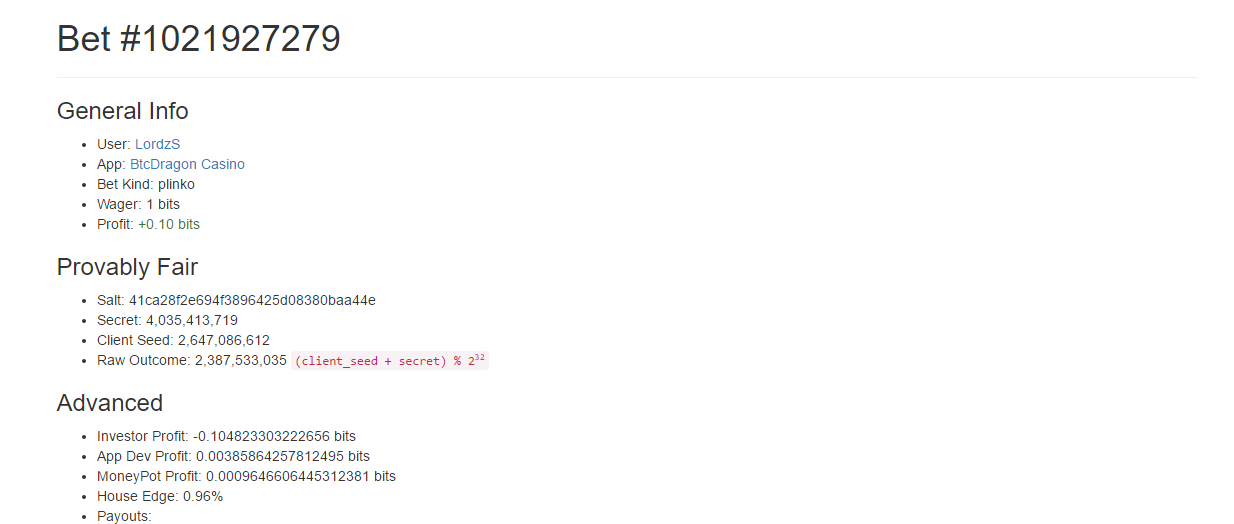Screen dimensions: 1234x524
Task: Click the Secret value 4,035,413,719
Action: tap(192, 320)
